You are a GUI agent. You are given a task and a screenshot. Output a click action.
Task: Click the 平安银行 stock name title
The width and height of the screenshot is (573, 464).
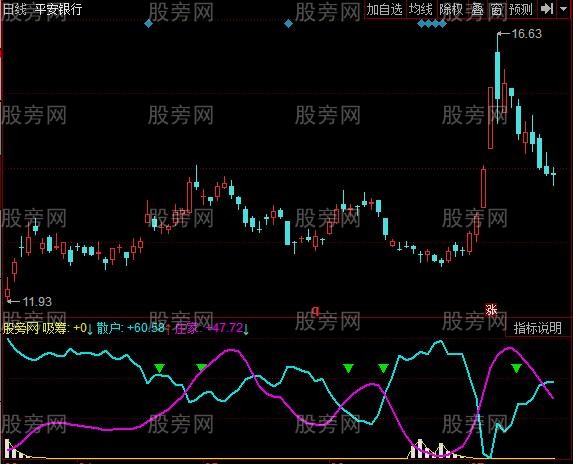point(58,9)
